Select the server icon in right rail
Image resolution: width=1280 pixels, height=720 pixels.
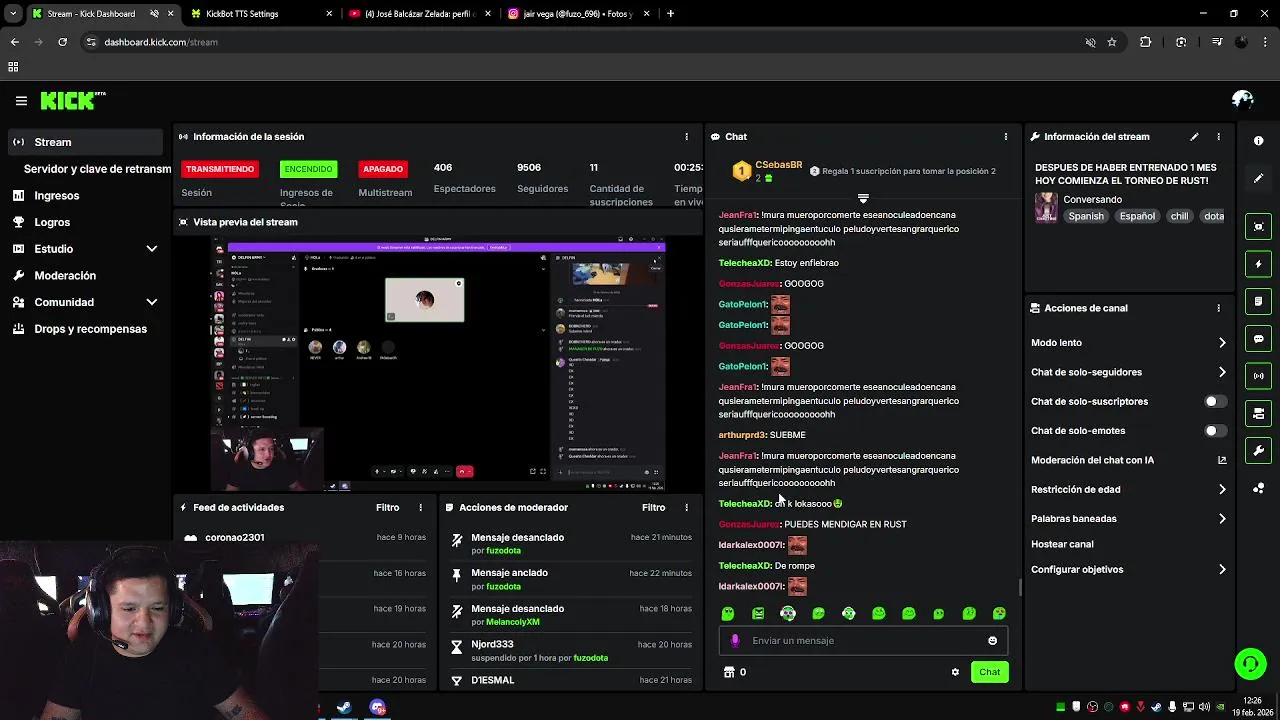(x=1258, y=413)
